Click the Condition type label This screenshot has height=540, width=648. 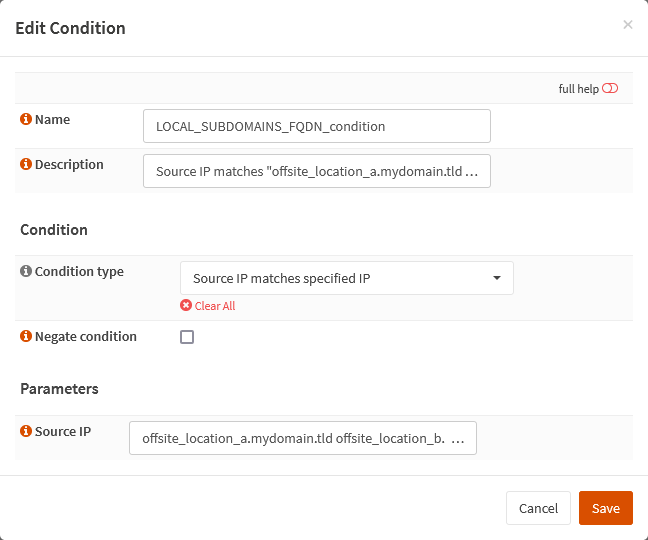pyautogui.click(x=79, y=271)
